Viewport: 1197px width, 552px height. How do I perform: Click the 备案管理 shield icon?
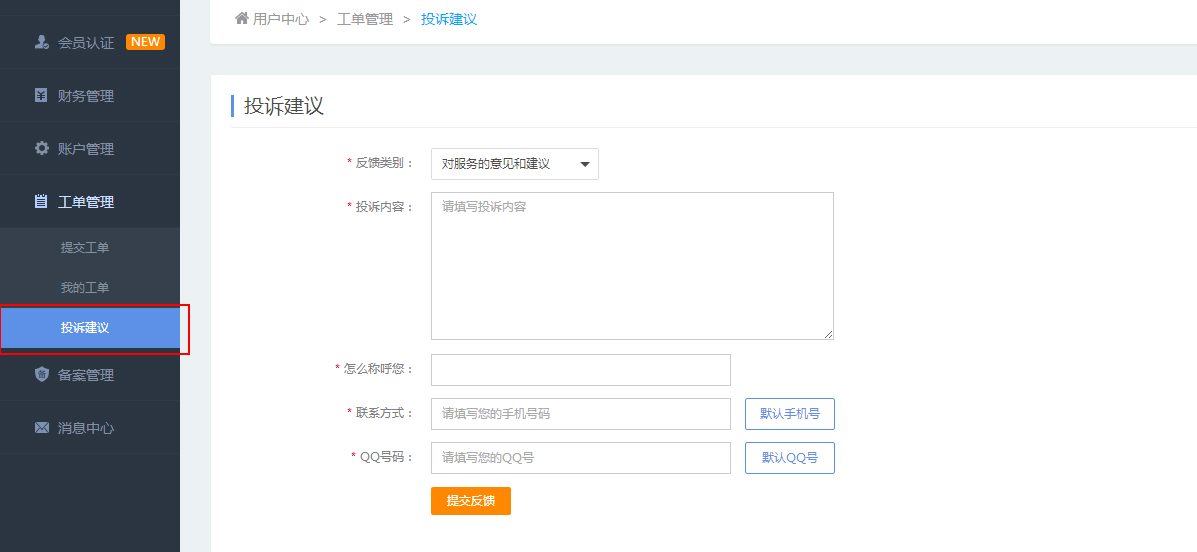click(42, 375)
